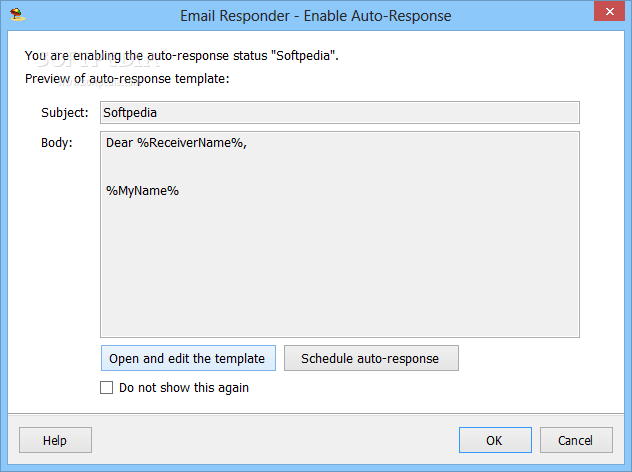Open the Help for this dialog
The height and width of the screenshot is (472, 632).
[55, 440]
